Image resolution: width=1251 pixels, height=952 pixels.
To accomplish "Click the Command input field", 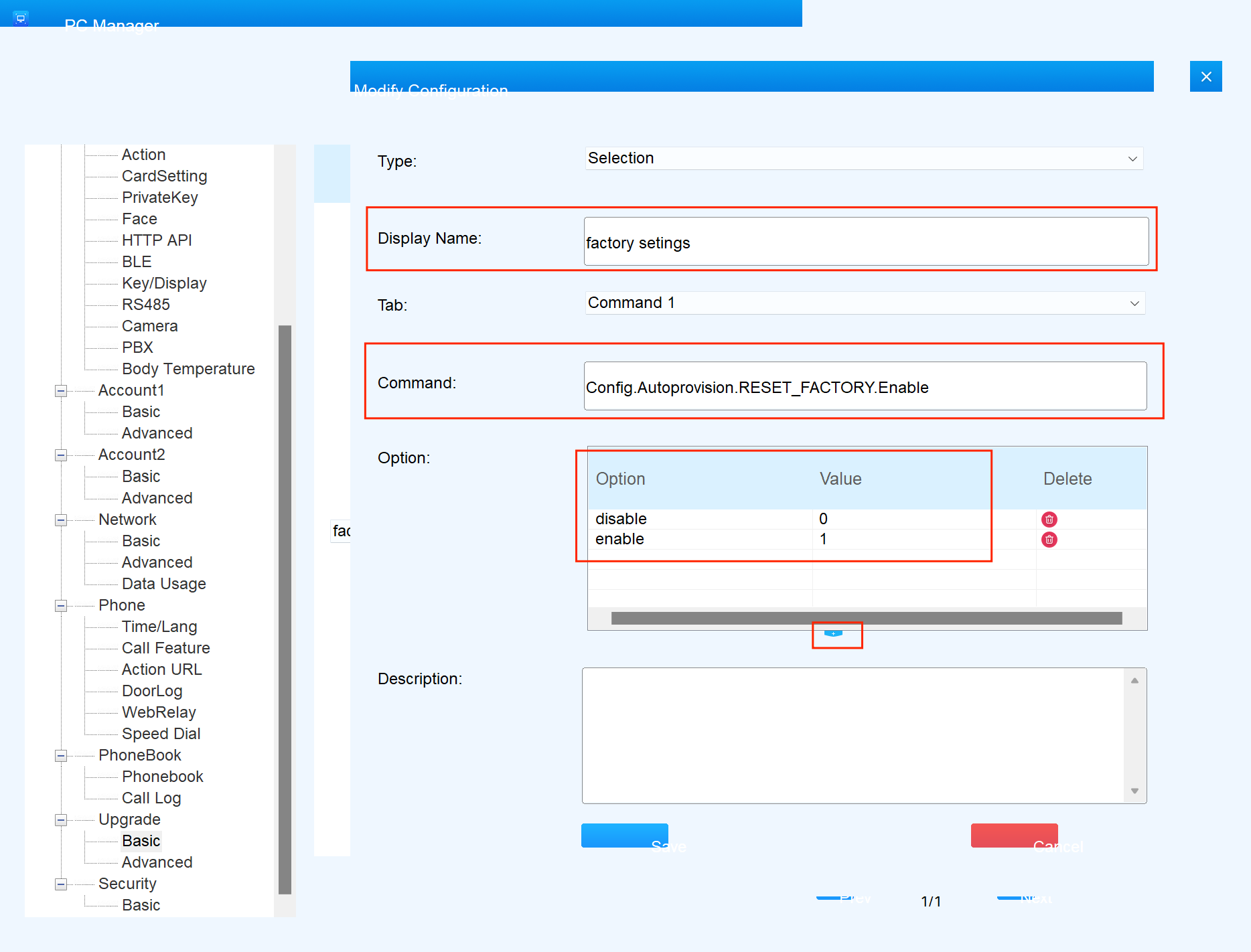I will point(865,386).
